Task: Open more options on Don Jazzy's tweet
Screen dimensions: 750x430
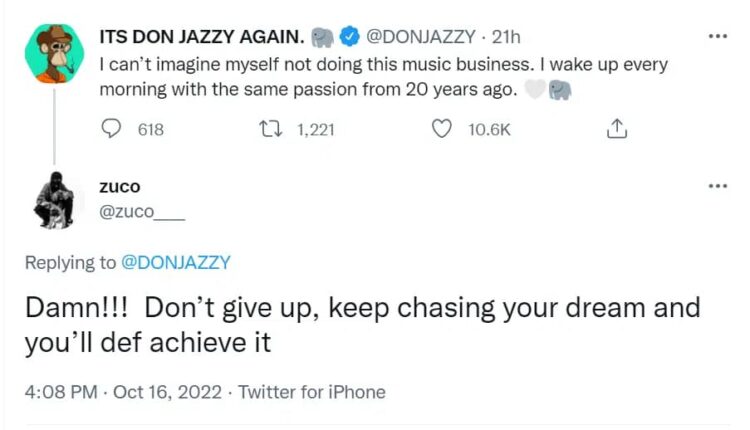Action: pyautogui.click(x=717, y=37)
